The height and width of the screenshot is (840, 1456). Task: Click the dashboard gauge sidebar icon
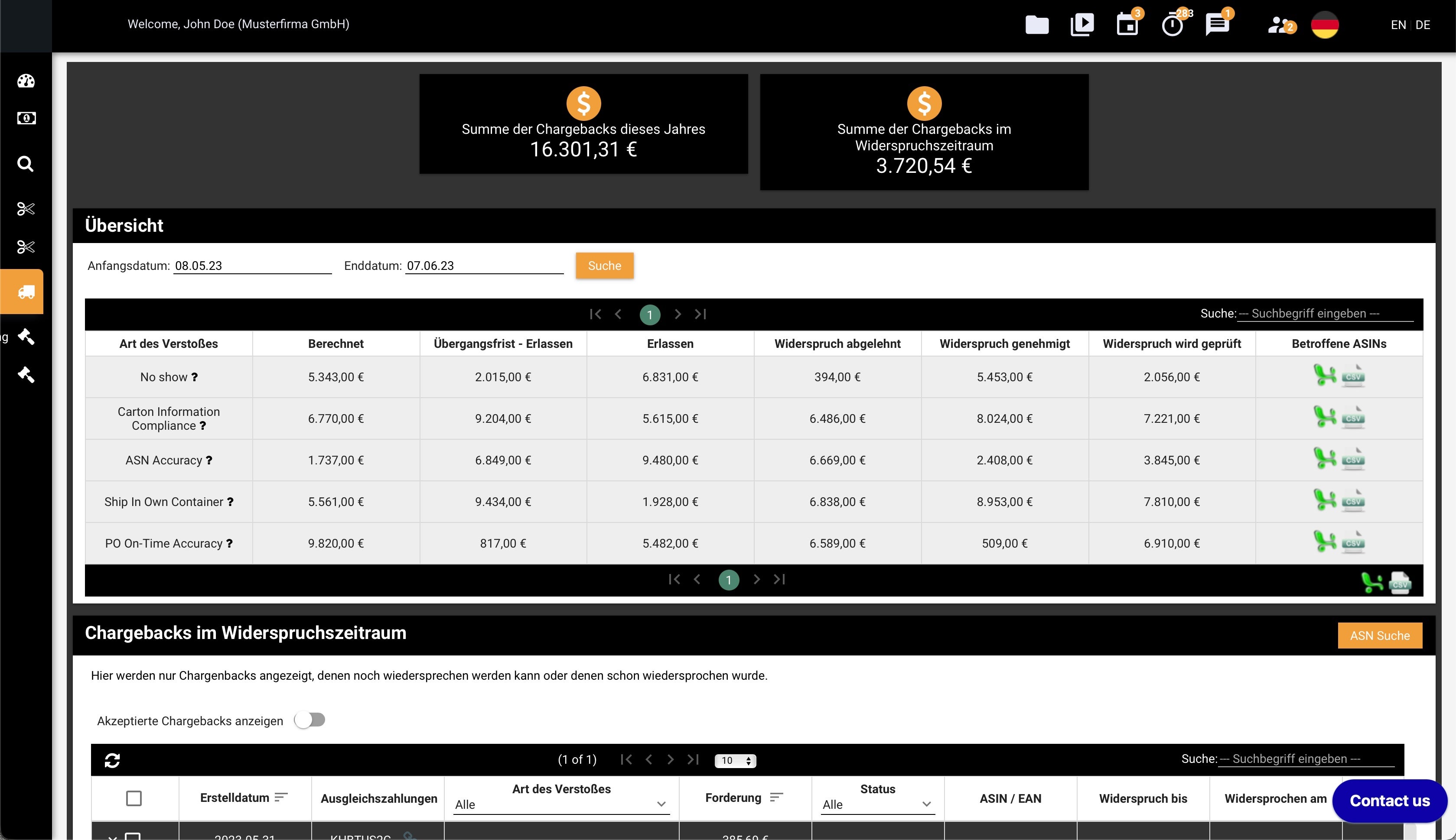pyautogui.click(x=26, y=81)
